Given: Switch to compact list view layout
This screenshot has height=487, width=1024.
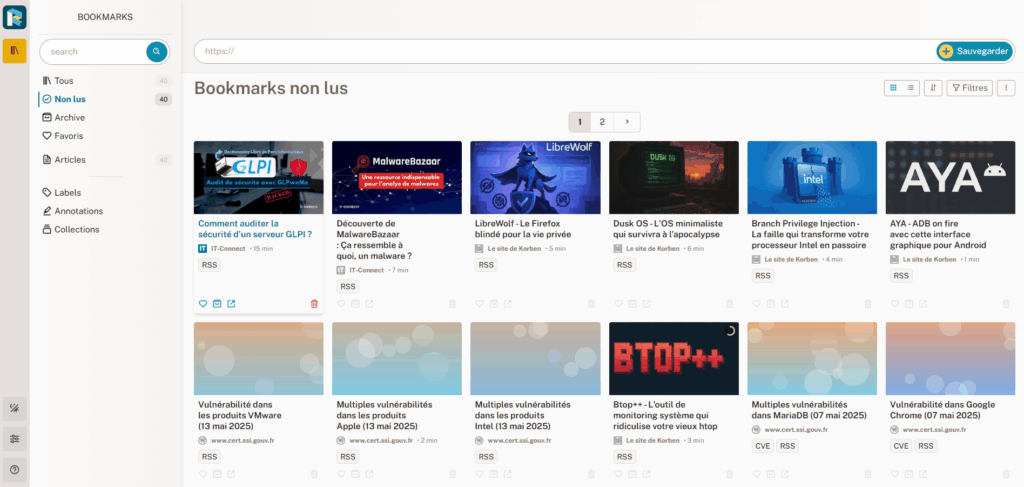Looking at the screenshot, I should [910, 87].
